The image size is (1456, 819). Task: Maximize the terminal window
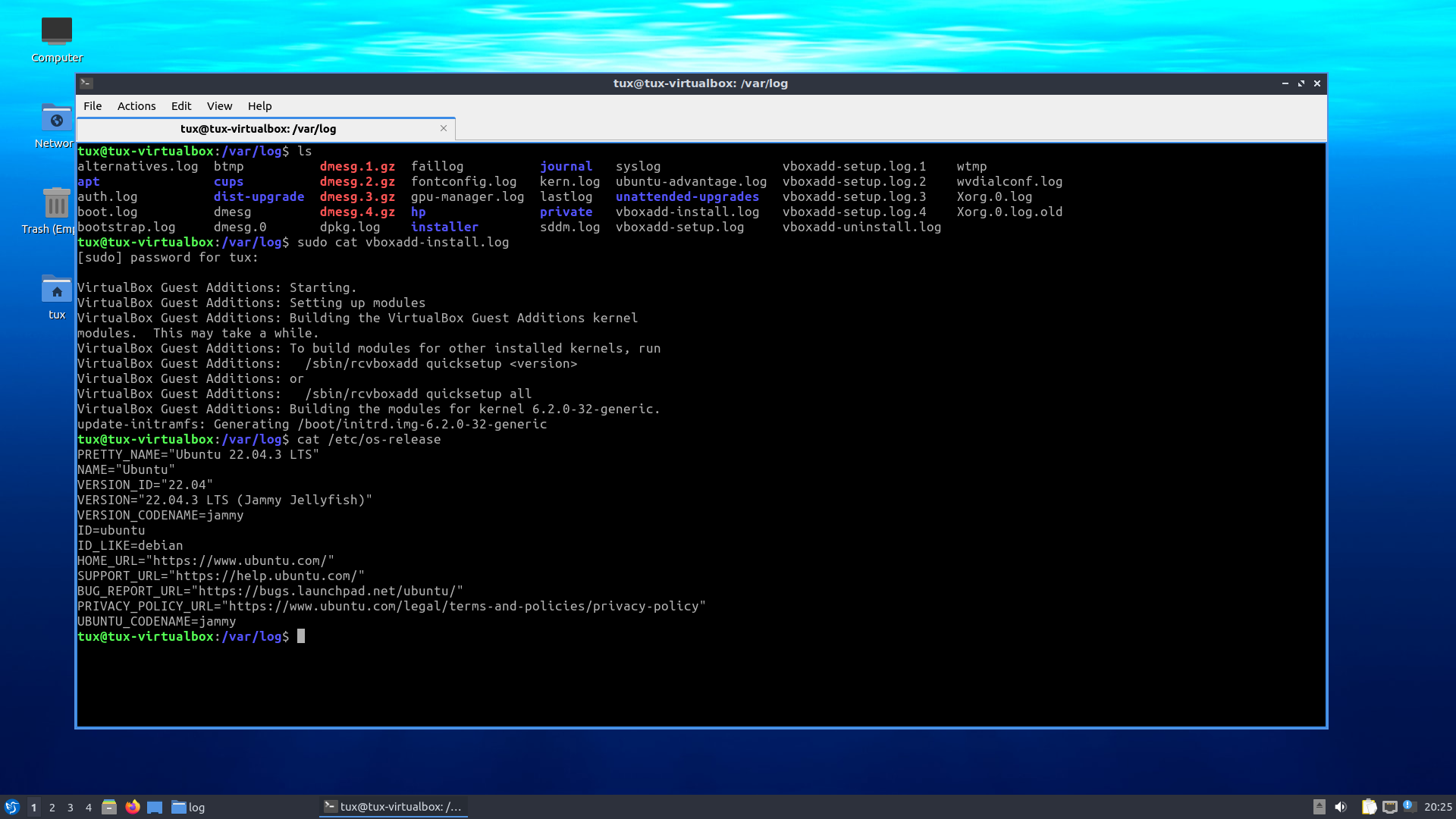click(x=1301, y=83)
